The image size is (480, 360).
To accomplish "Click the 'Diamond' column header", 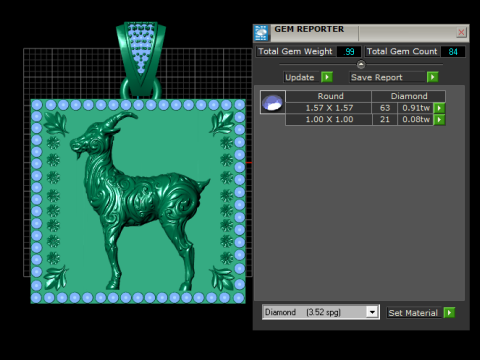I will coord(409,96).
